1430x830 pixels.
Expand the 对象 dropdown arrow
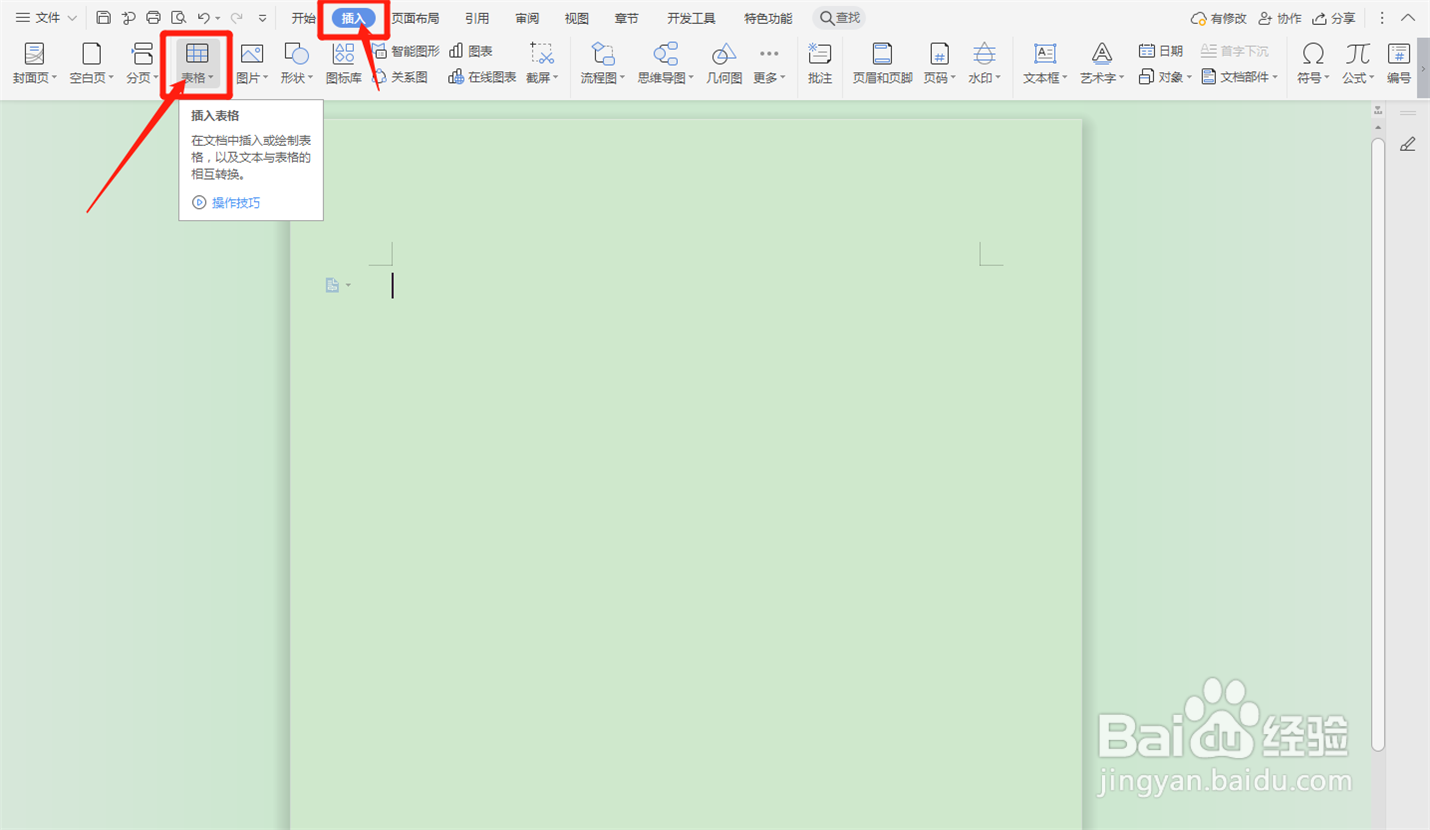(x=1189, y=77)
